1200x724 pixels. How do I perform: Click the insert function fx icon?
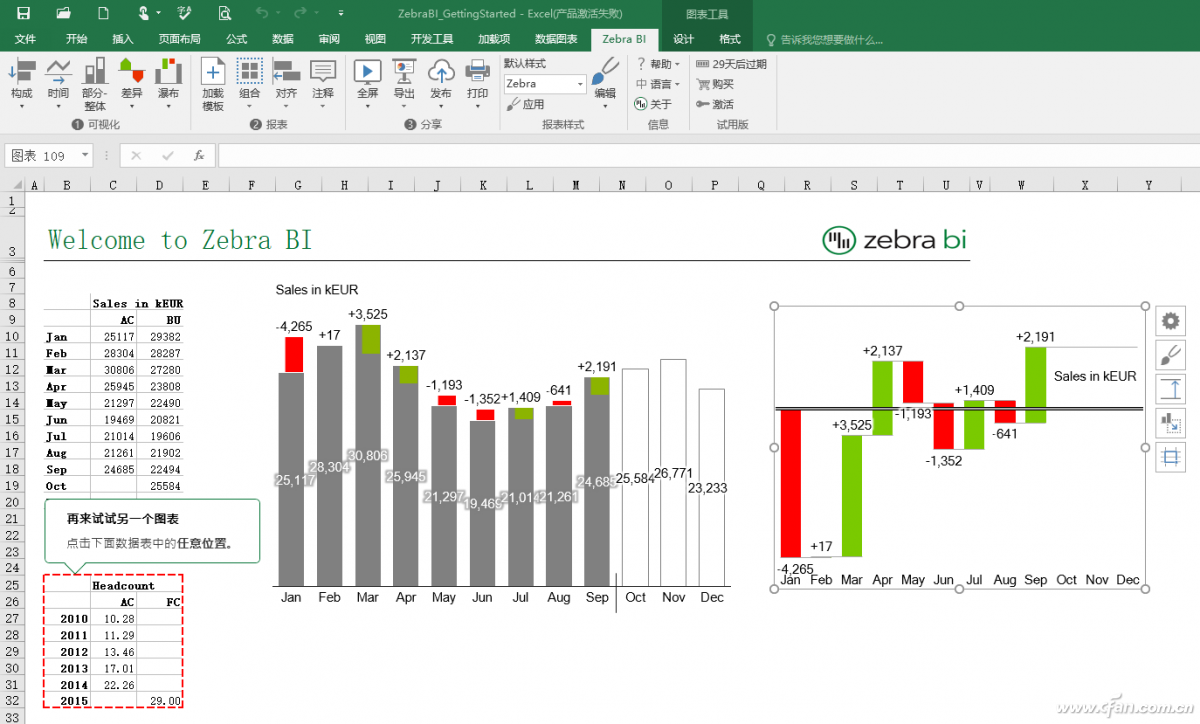[x=199, y=156]
